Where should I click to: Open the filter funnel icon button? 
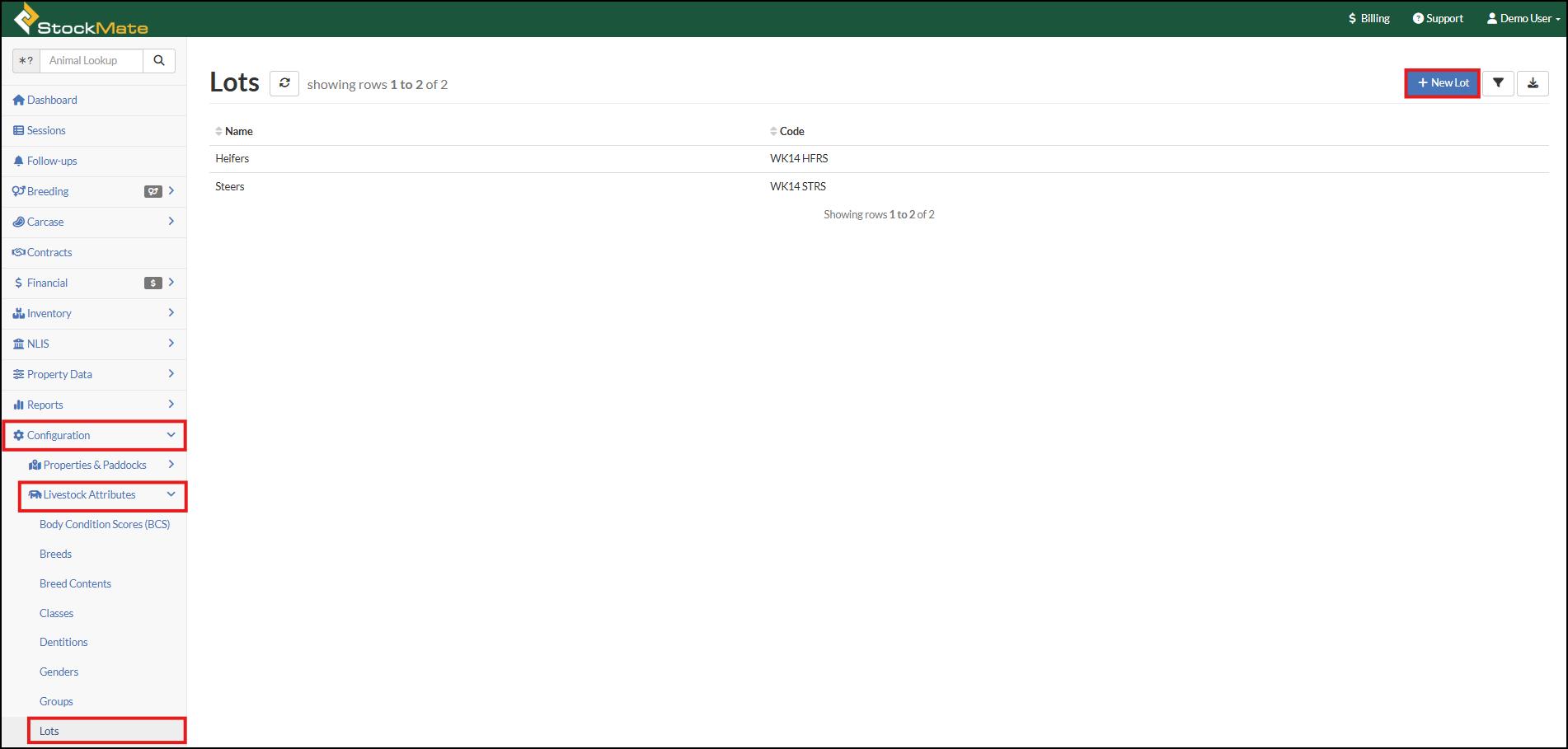point(1498,83)
